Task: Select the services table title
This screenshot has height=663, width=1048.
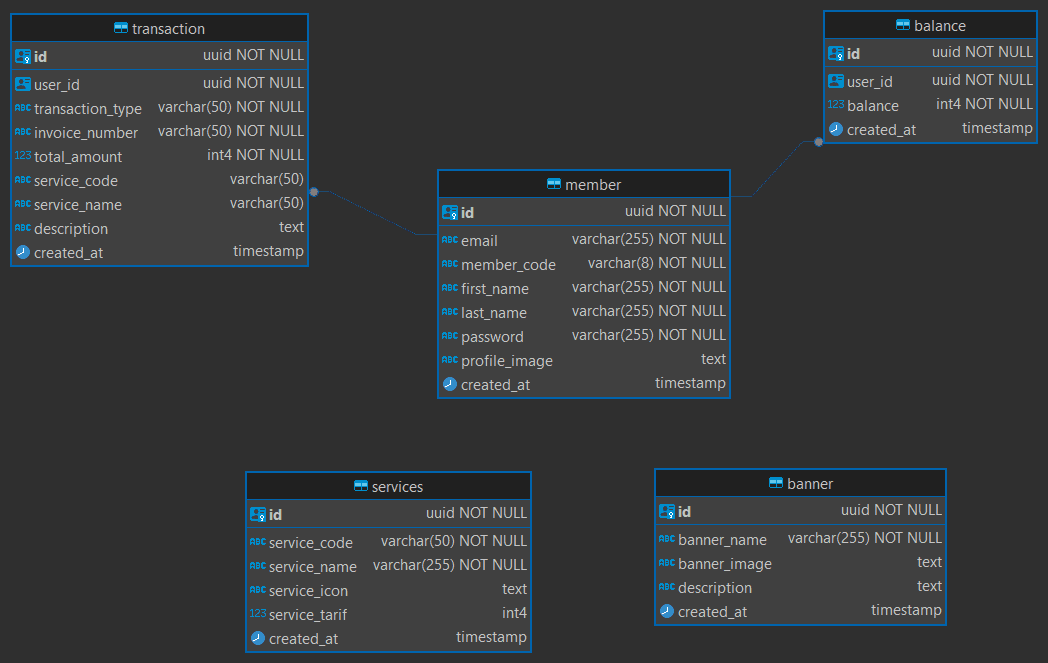Action: pos(397,487)
